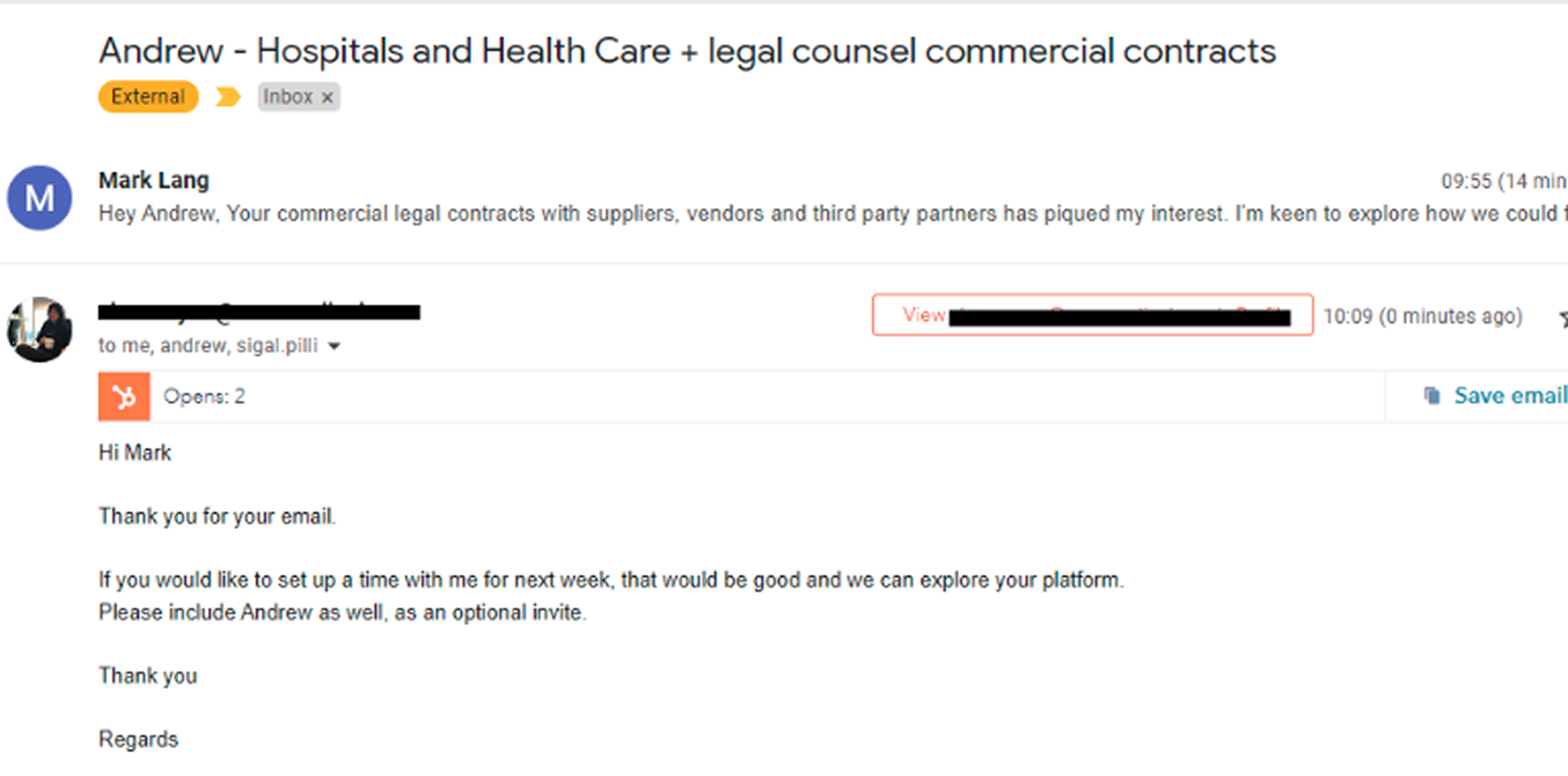Click the Inbox label chip
Image resolution: width=1568 pixels, height=776 pixels.
298,97
